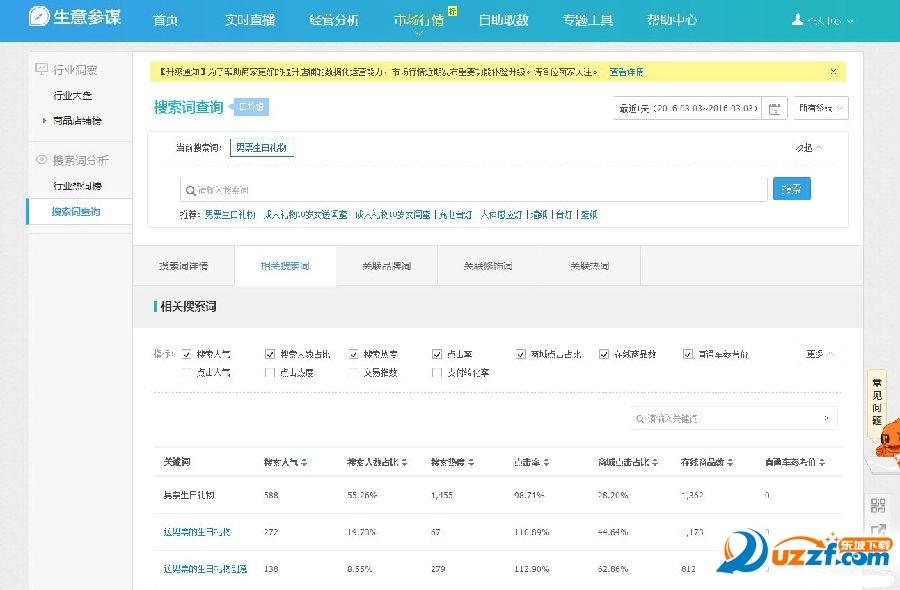Open the calendar date picker icon

coord(774,108)
